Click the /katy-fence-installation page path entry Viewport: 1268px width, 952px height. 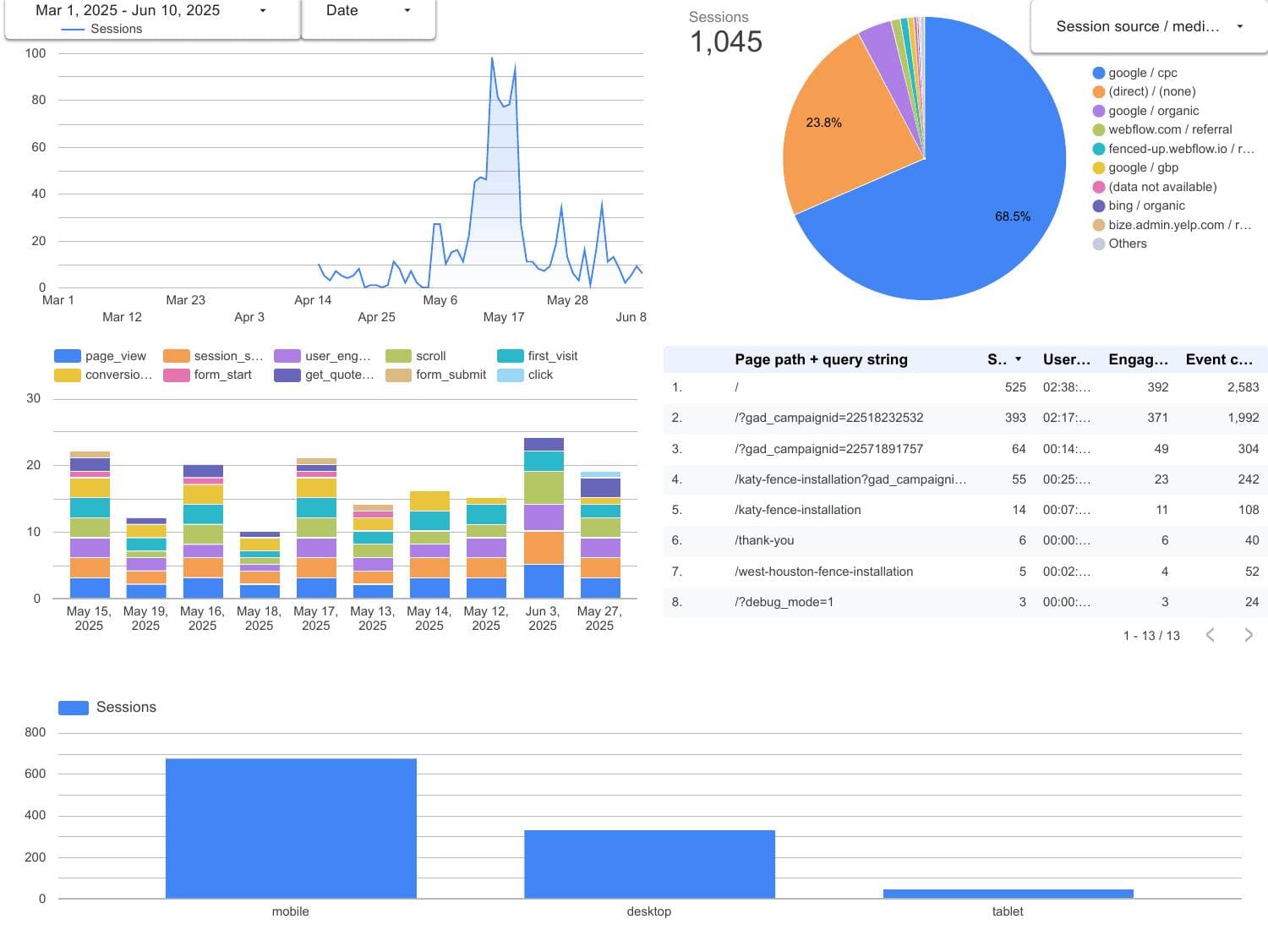pyautogui.click(x=797, y=510)
